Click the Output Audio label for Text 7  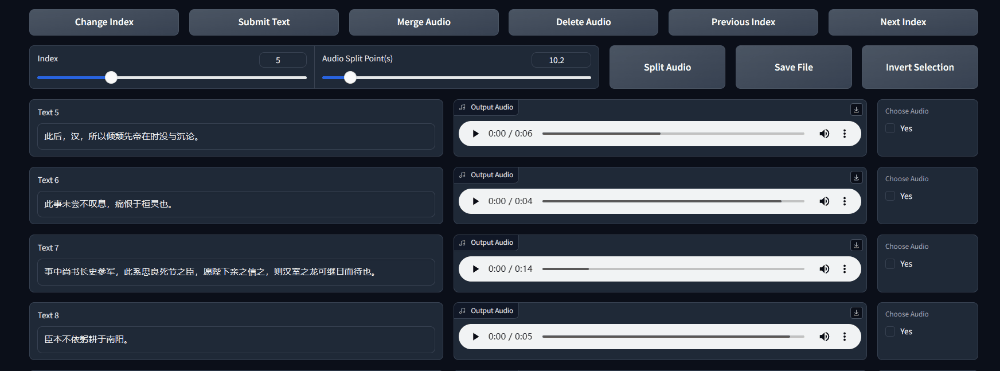tap(486, 242)
